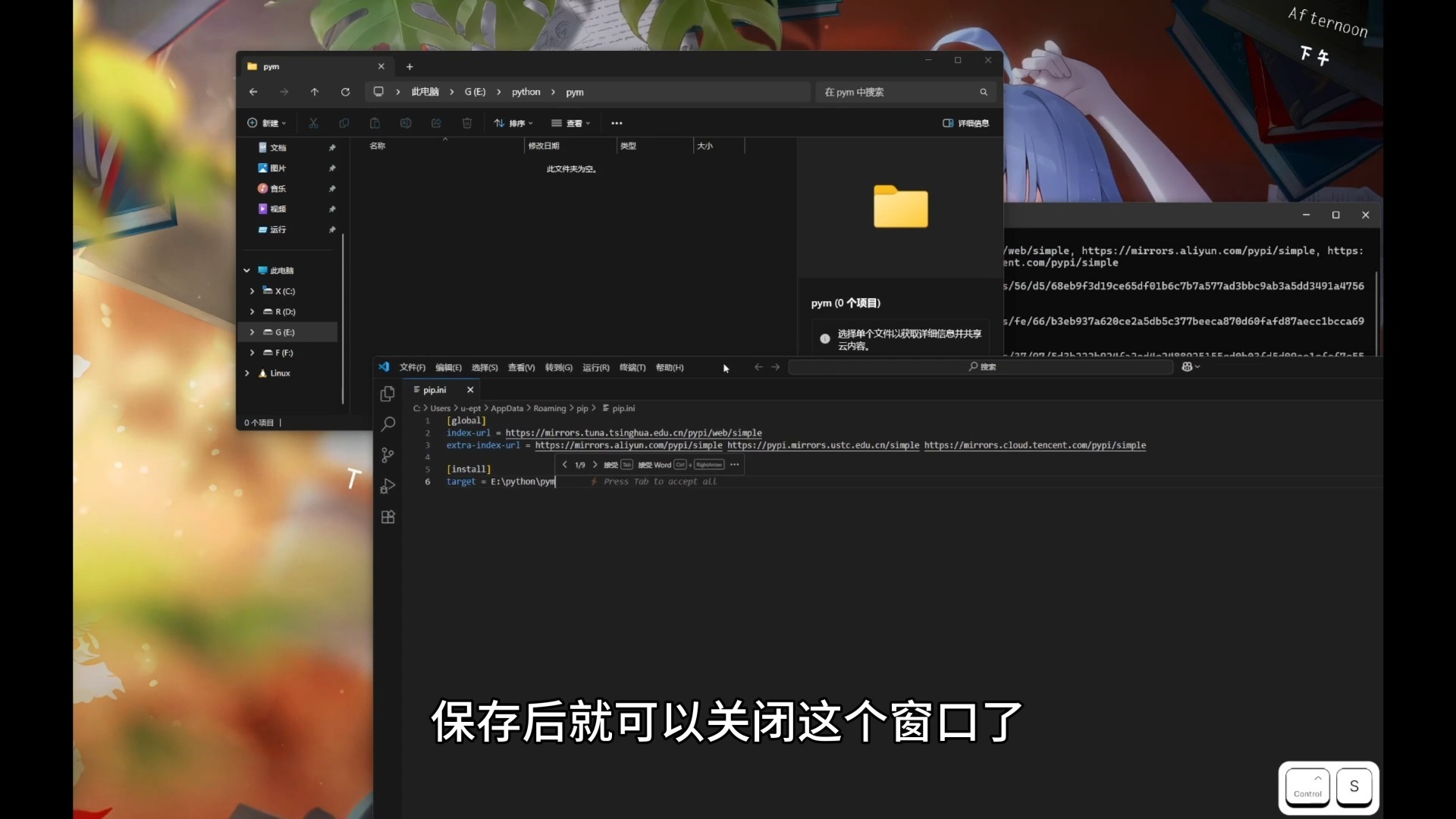Click the Delete trash icon in Explorer toolbar
The width and height of the screenshot is (1456, 819).
(467, 123)
